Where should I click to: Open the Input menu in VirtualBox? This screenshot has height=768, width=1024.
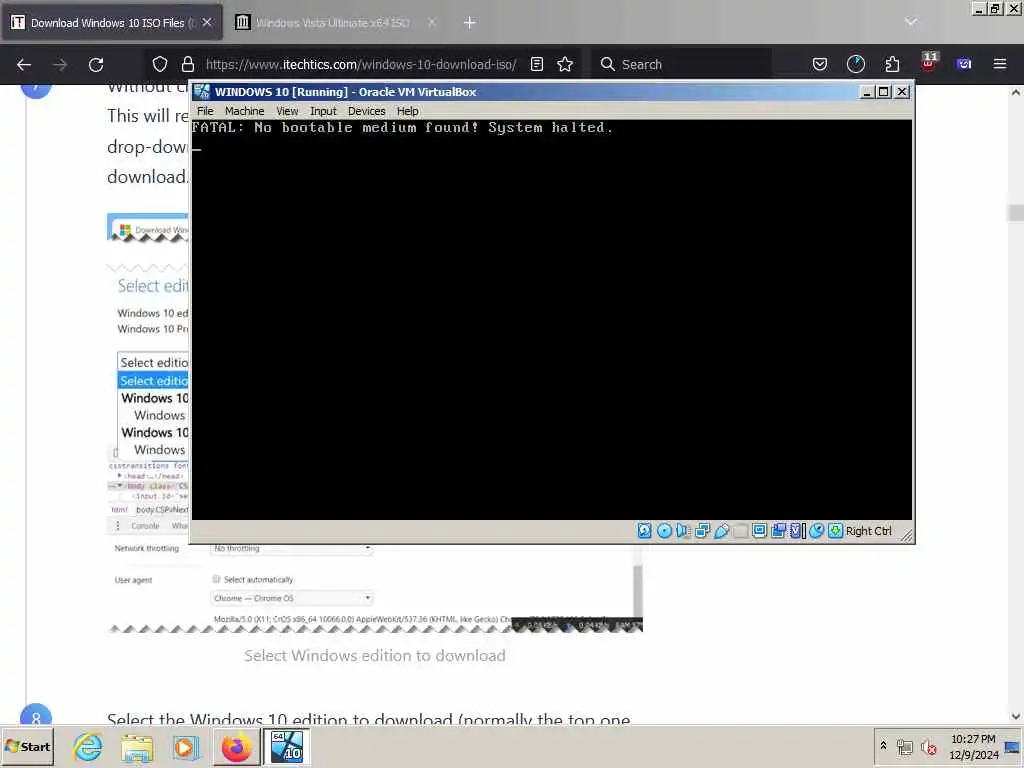tap(323, 111)
